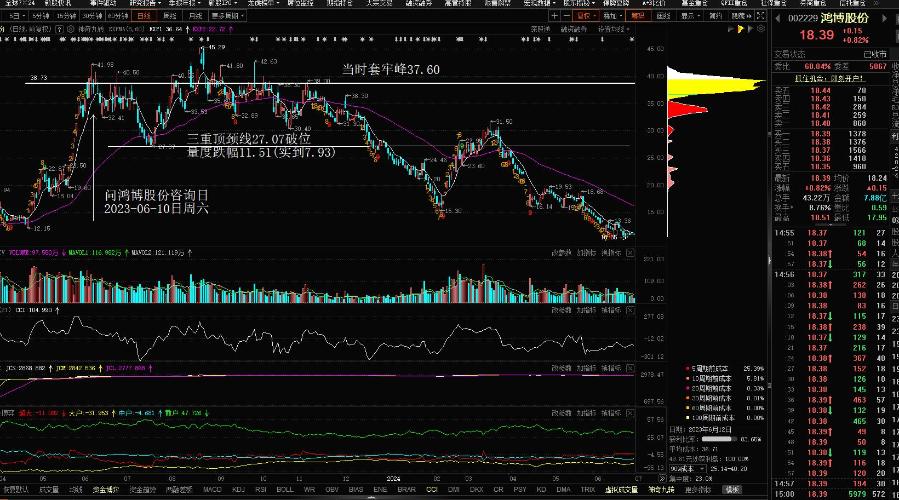Click 15:00 last trade row 5979

point(829,494)
